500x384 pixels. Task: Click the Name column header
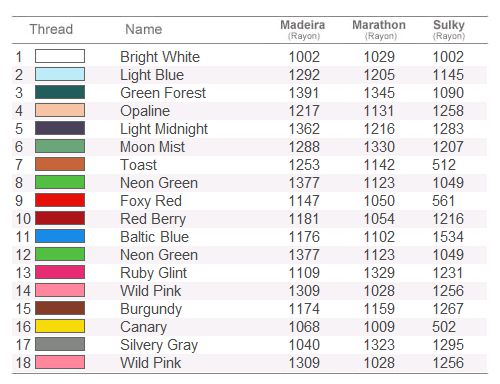pyautogui.click(x=144, y=29)
